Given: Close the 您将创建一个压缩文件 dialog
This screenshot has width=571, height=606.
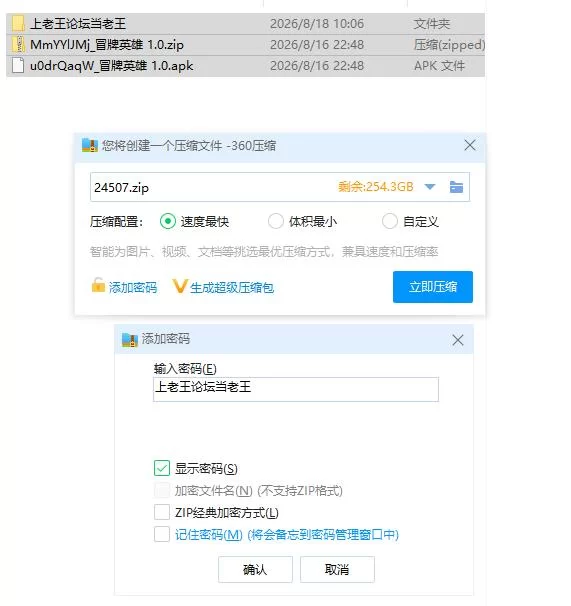Looking at the screenshot, I should [470, 145].
